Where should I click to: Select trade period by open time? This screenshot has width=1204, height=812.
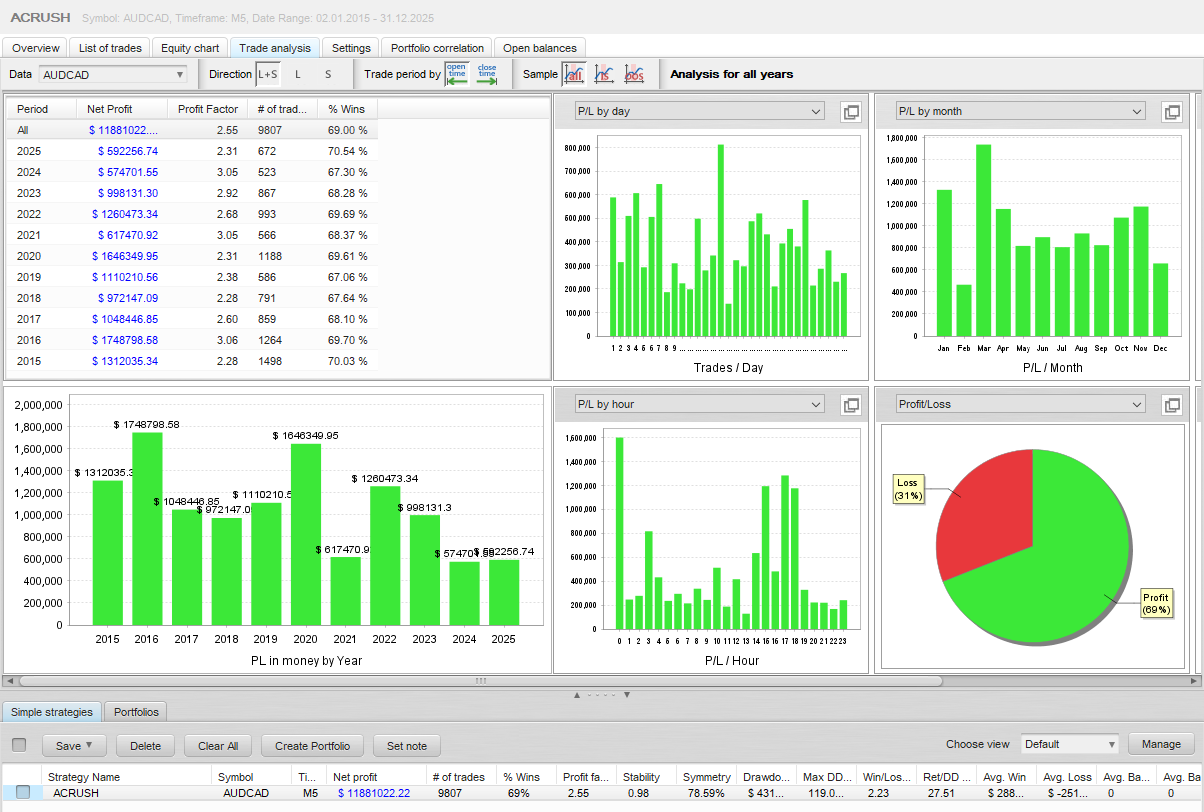click(x=456, y=74)
